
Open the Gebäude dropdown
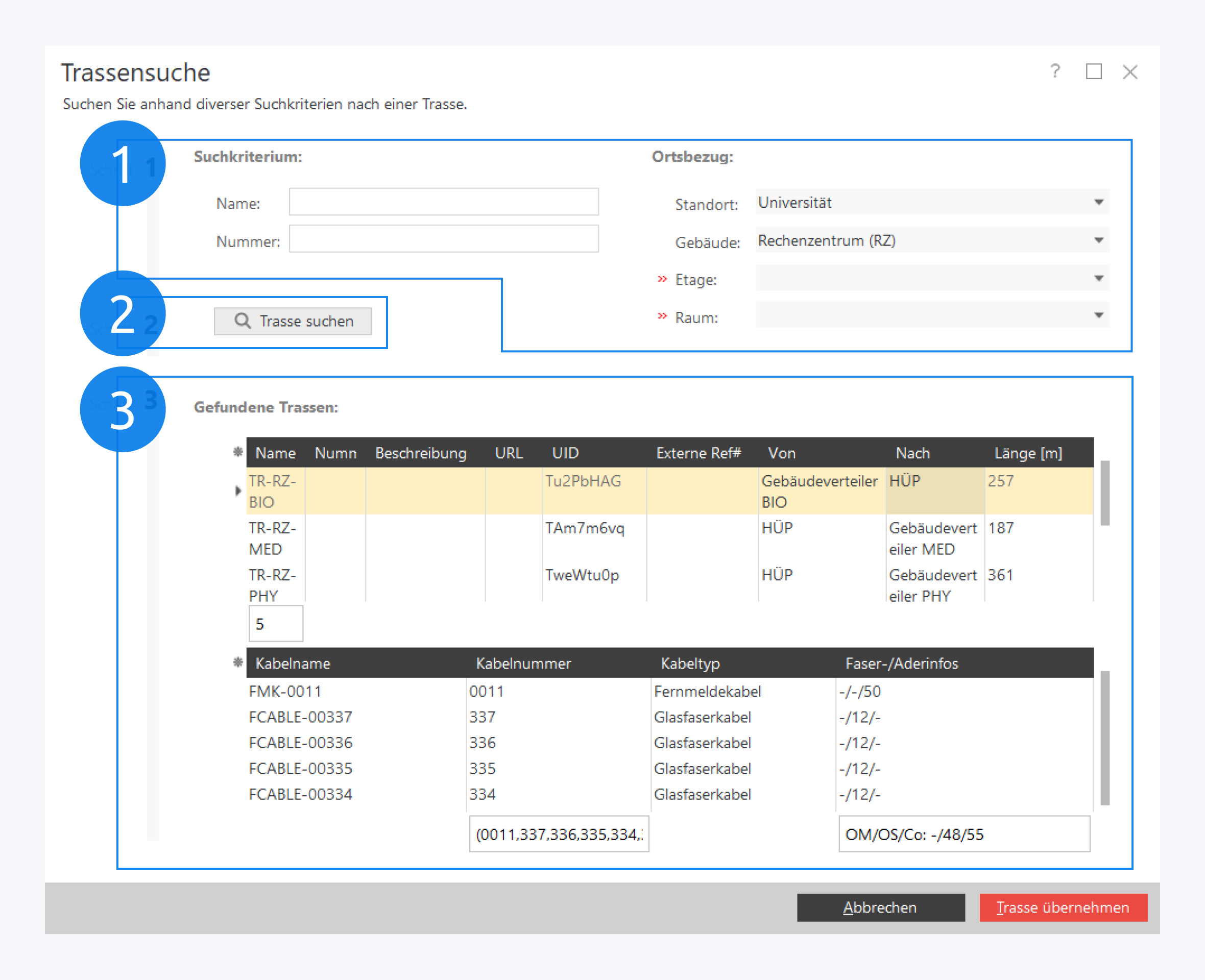pyautogui.click(x=1098, y=240)
